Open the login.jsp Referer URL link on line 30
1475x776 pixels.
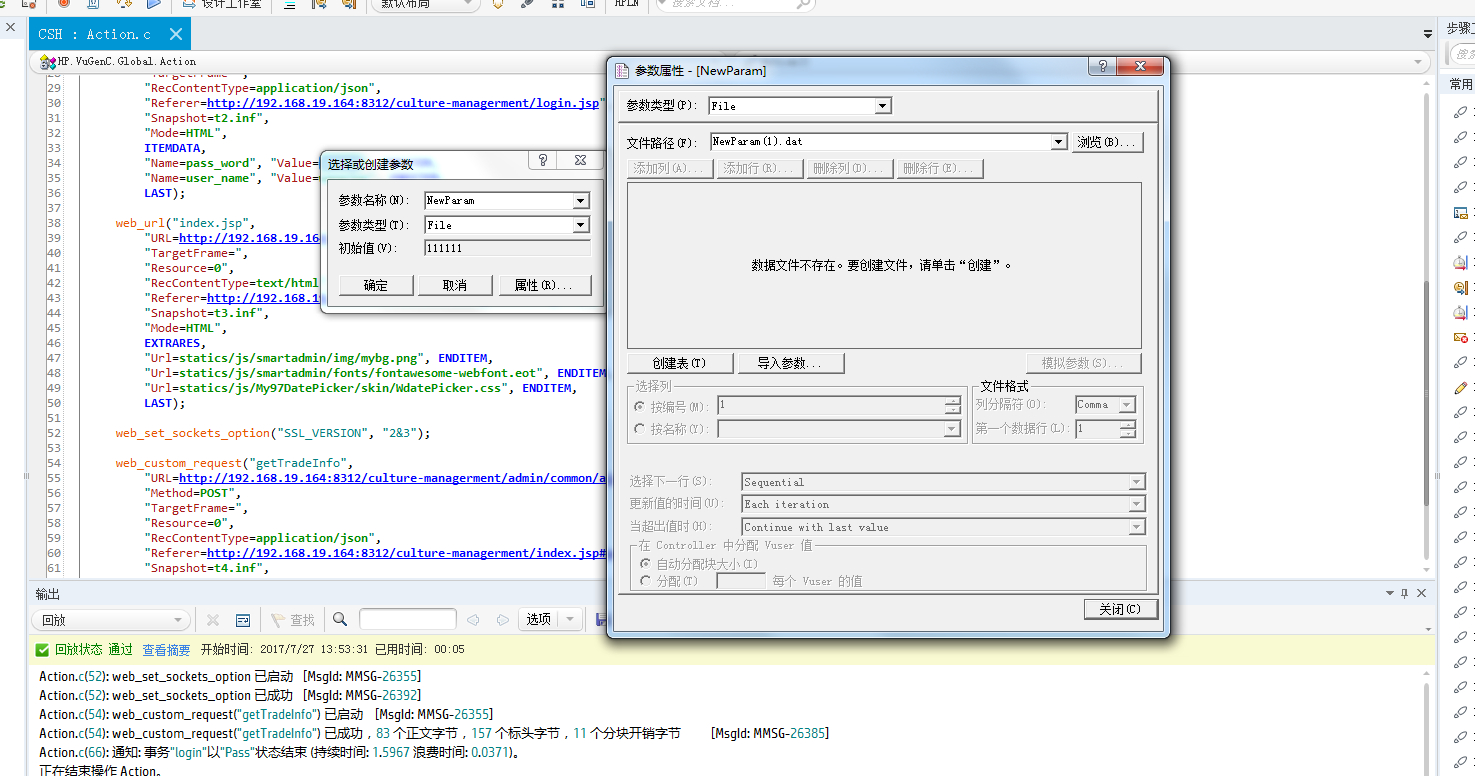[x=404, y=103]
